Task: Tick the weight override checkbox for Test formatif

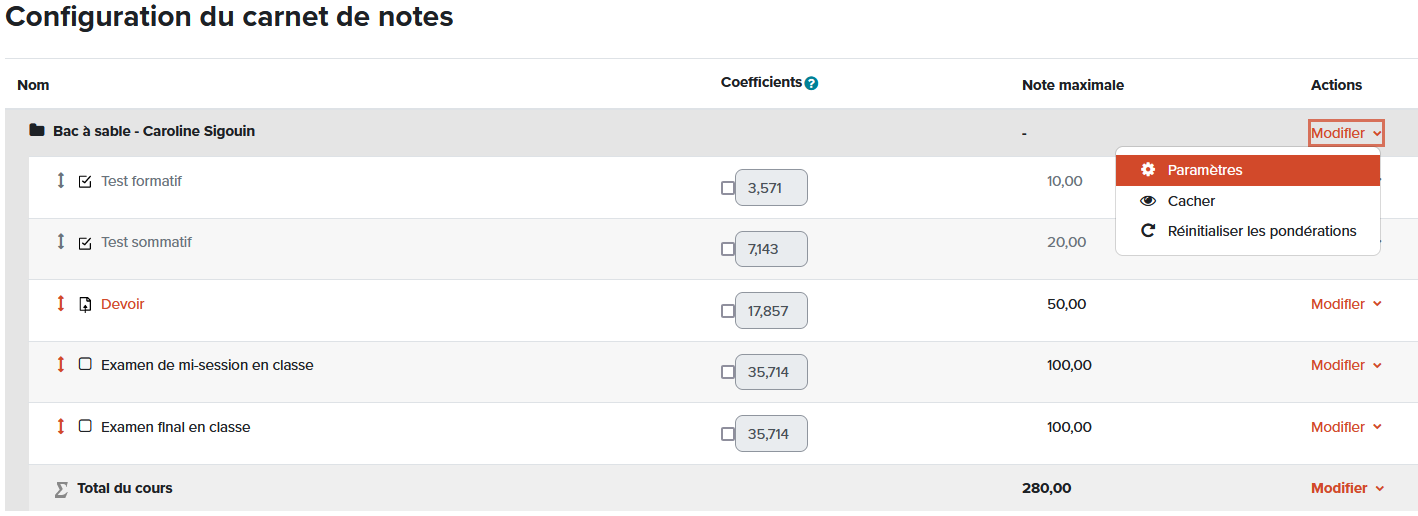Action: [728, 188]
